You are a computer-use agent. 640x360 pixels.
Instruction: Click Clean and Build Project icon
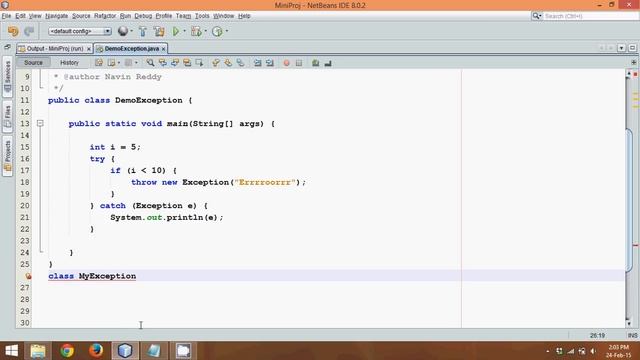(159, 31)
